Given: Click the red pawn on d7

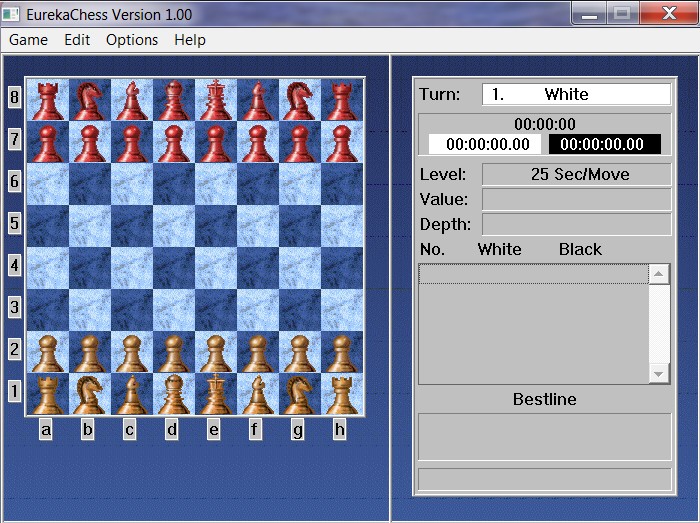Looking at the screenshot, I should coord(174,143).
